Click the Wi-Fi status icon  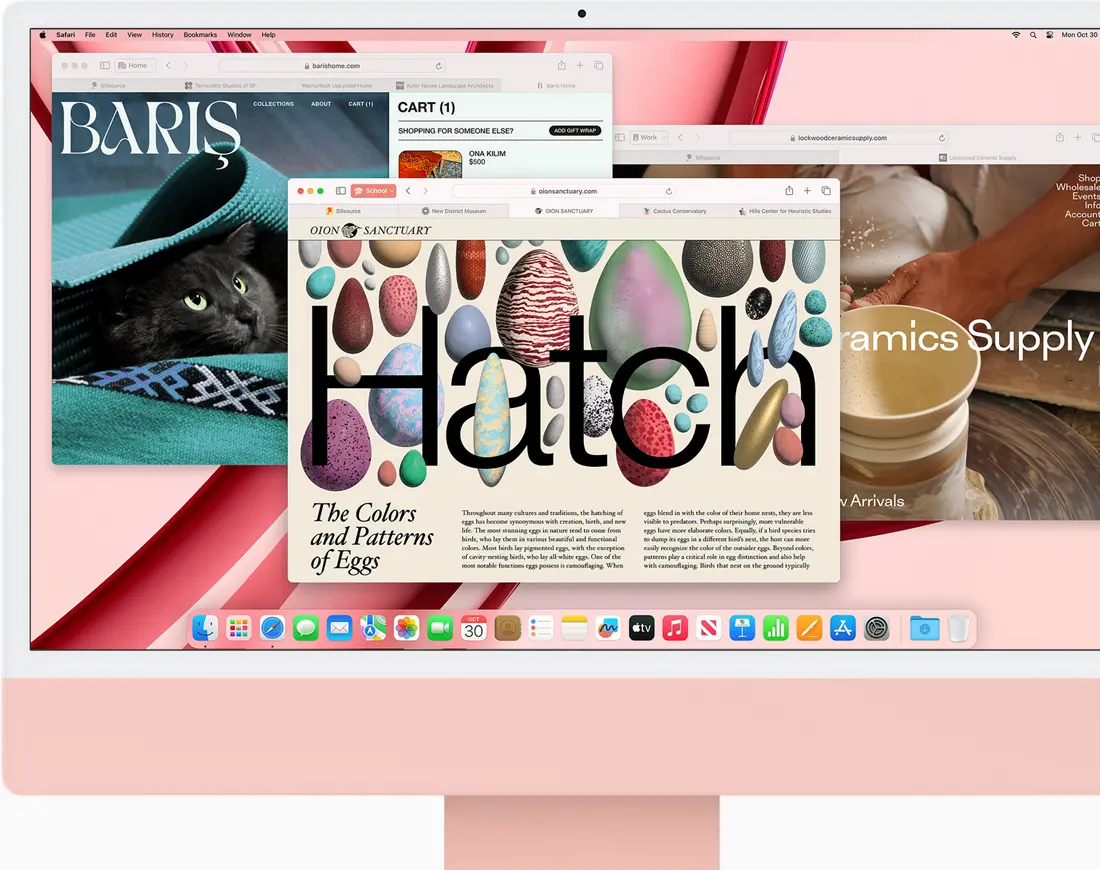[x=1016, y=34]
